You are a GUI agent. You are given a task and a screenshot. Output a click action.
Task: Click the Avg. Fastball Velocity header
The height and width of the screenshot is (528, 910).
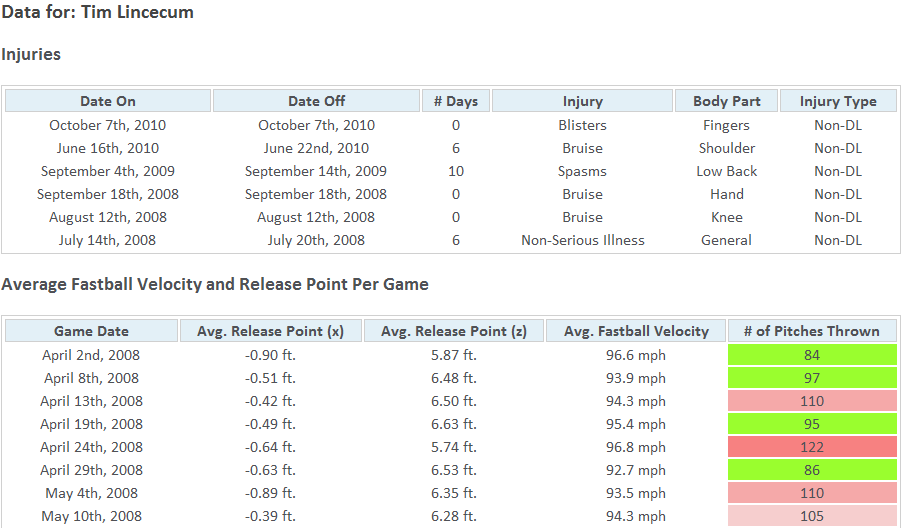[636, 331]
